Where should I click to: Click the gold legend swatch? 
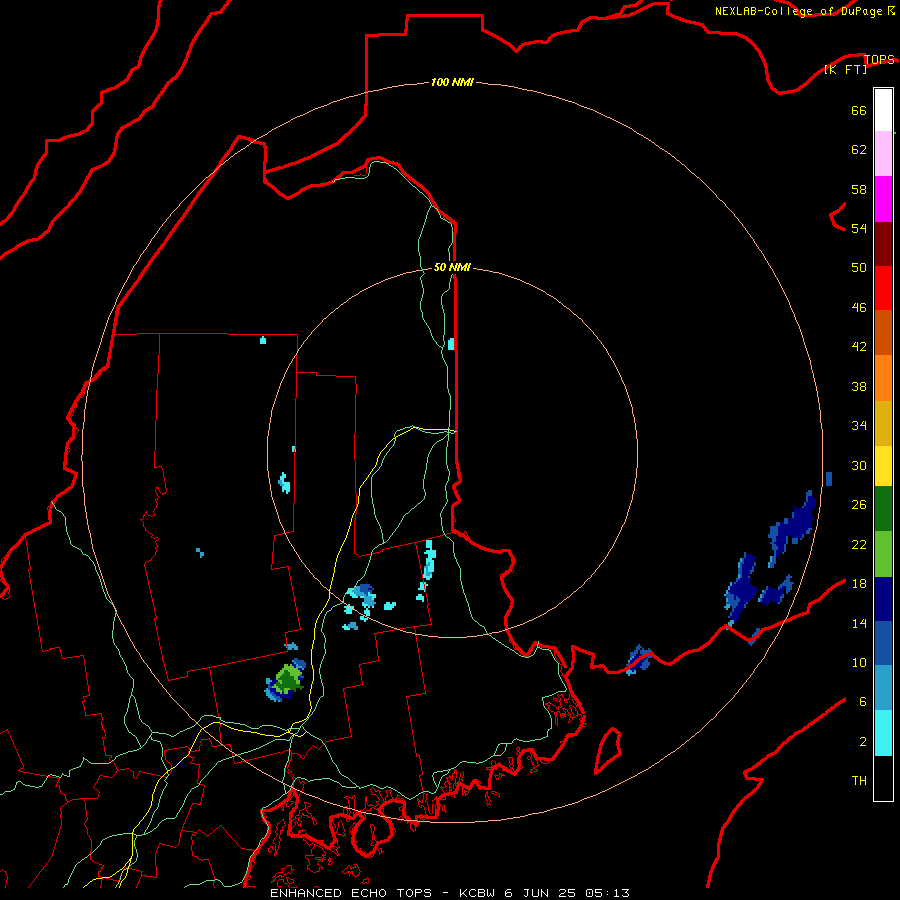883,423
